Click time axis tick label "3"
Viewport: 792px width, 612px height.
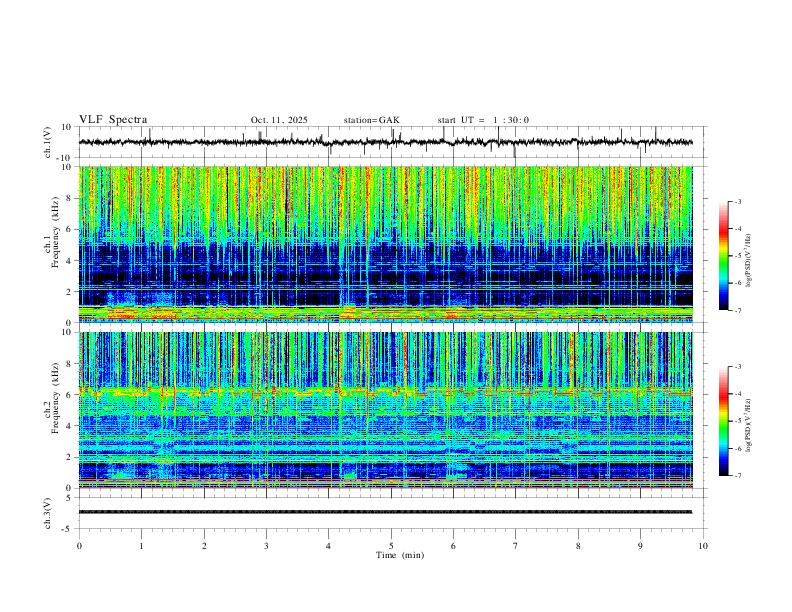tap(267, 546)
